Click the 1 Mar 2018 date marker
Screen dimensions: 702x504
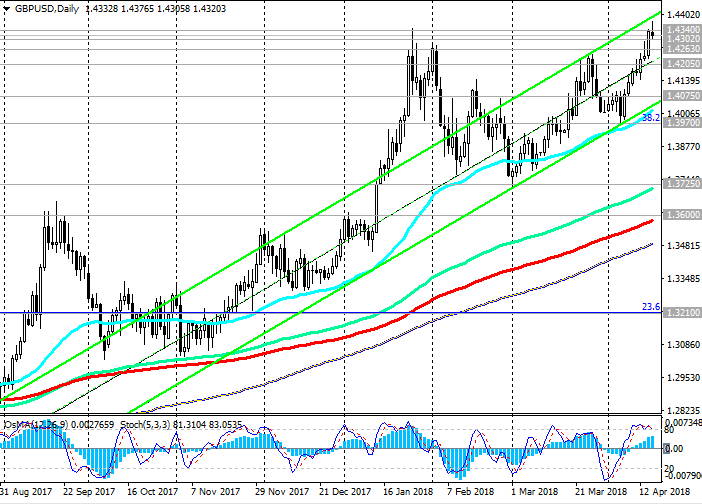[533, 494]
